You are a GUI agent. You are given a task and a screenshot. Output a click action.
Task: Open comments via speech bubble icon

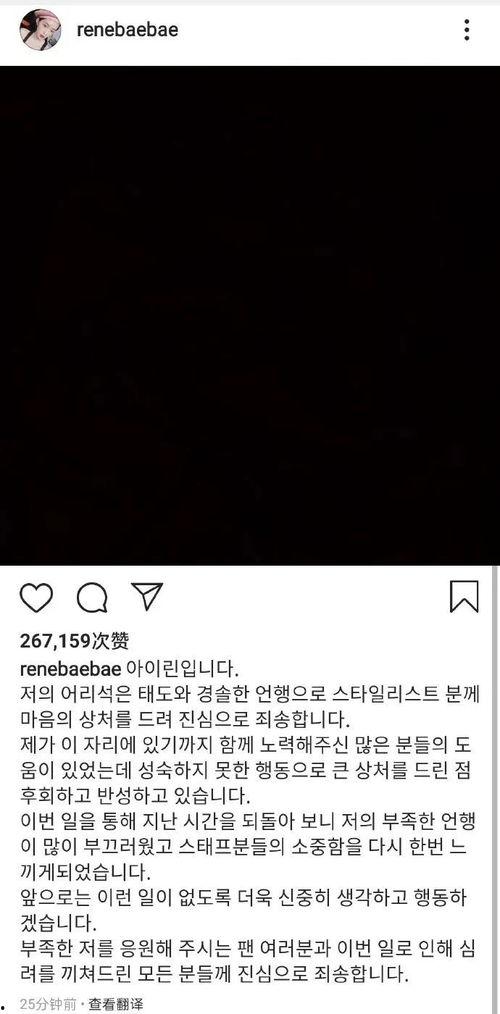coord(92,597)
